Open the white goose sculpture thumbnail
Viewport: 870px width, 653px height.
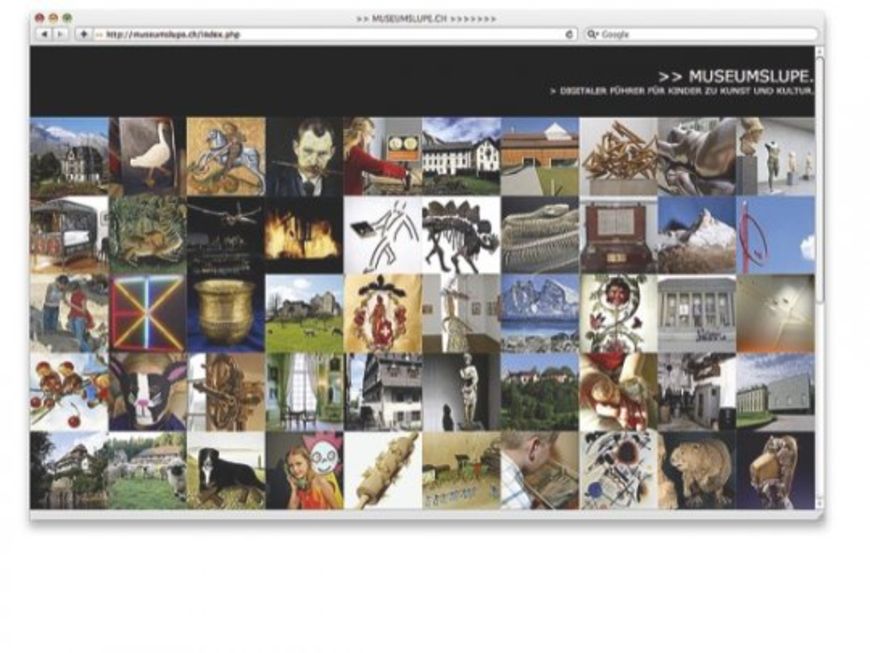(x=148, y=156)
